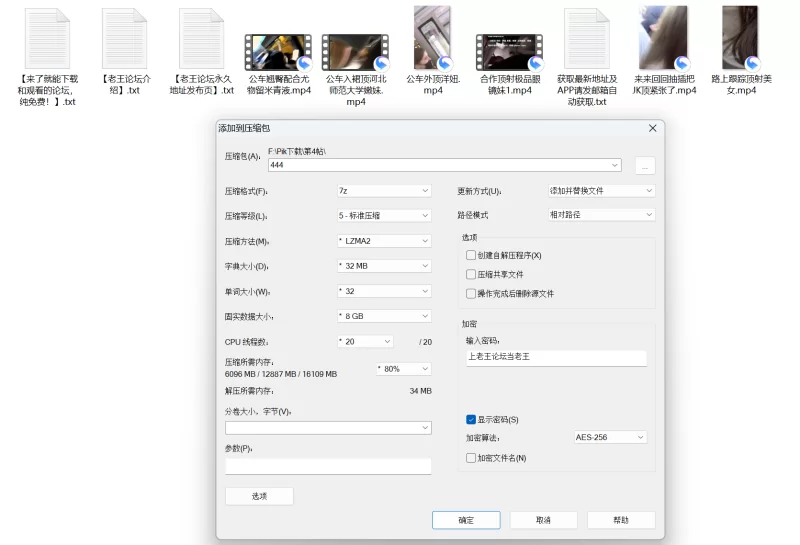Enable 加密文件名 checkbox
The width and height of the screenshot is (800, 545).
click(471, 458)
